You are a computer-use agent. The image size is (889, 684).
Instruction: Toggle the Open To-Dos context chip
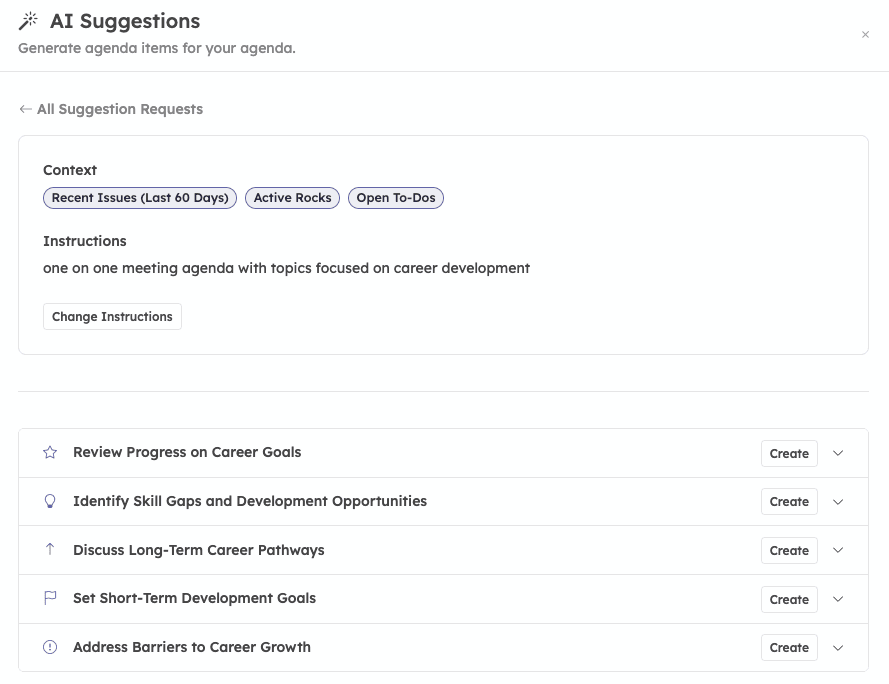tap(396, 198)
